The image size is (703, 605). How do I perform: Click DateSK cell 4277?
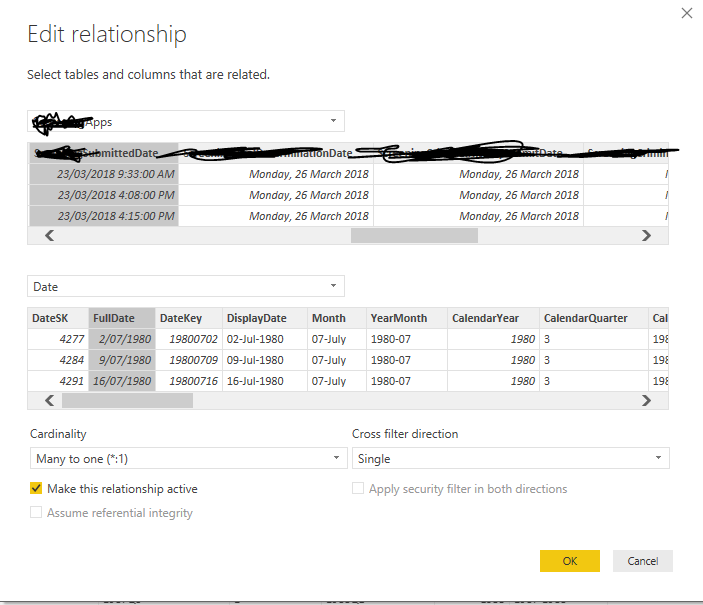pos(58,339)
